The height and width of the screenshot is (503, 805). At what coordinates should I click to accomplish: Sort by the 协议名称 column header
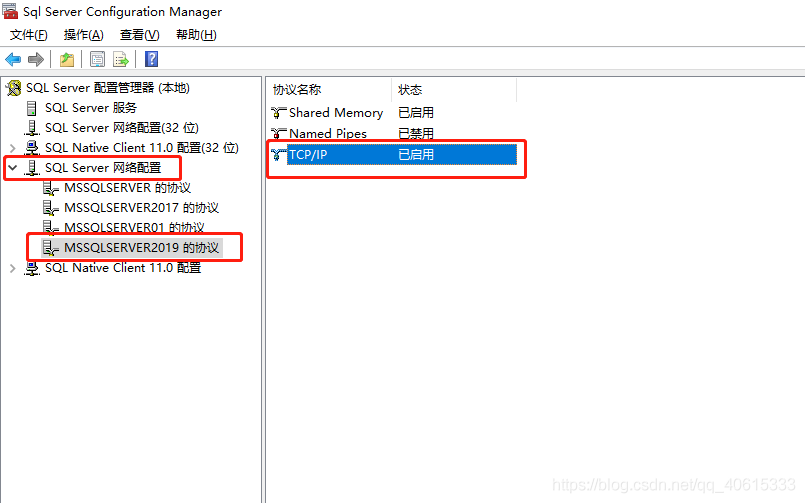[297, 90]
